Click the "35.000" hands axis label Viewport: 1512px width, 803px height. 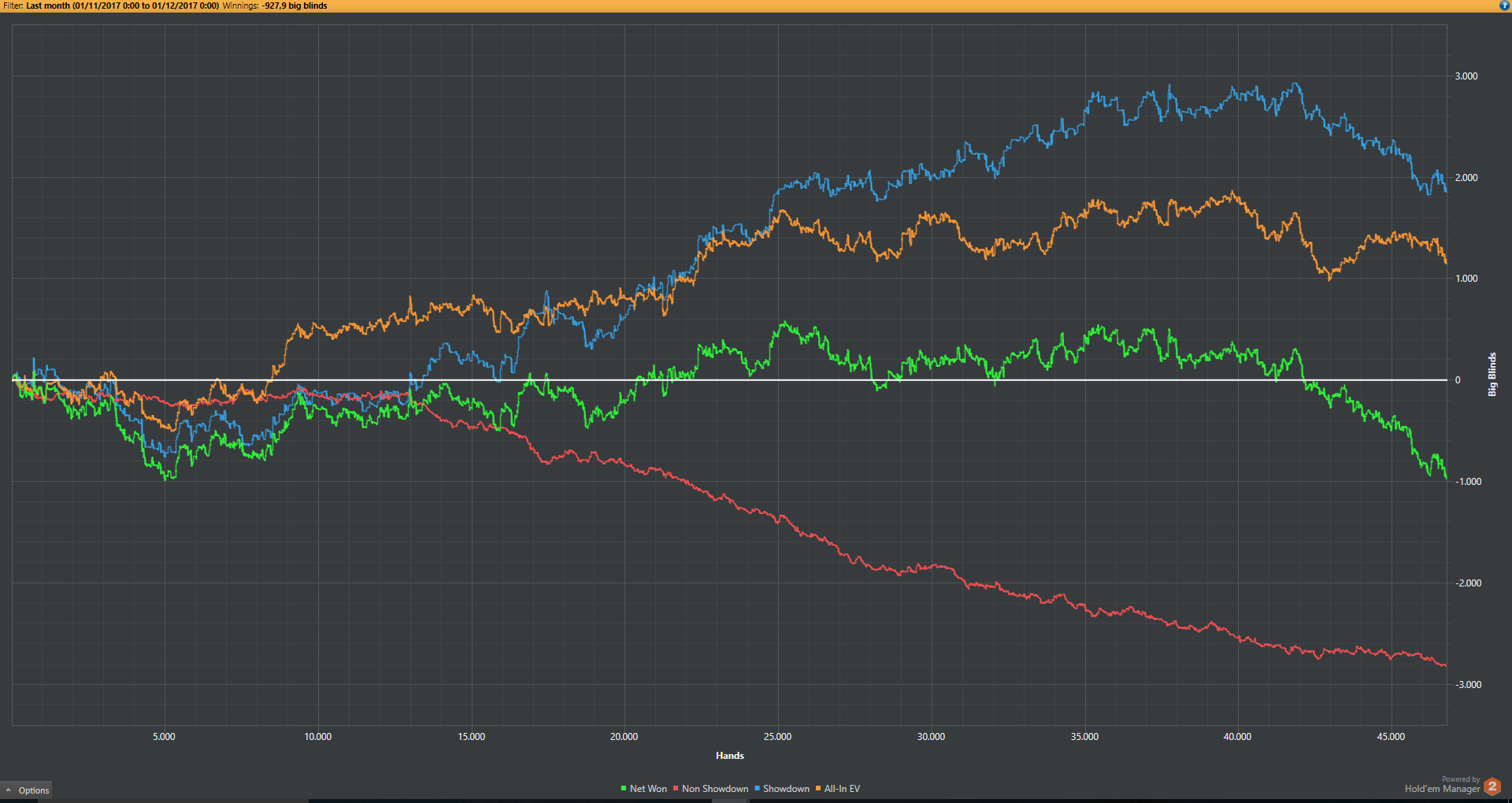pyautogui.click(x=1084, y=737)
